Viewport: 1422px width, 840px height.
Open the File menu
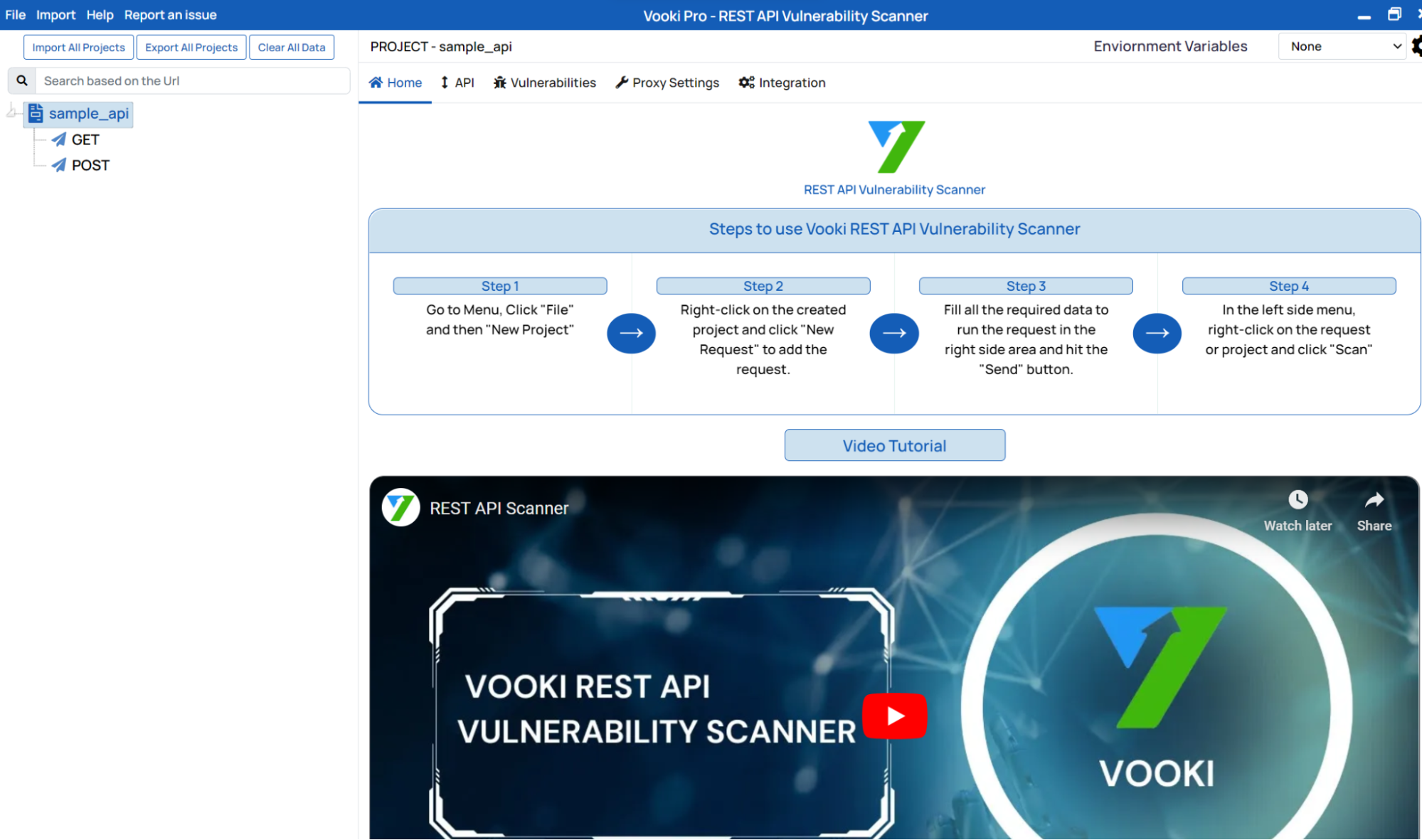pyautogui.click(x=15, y=15)
